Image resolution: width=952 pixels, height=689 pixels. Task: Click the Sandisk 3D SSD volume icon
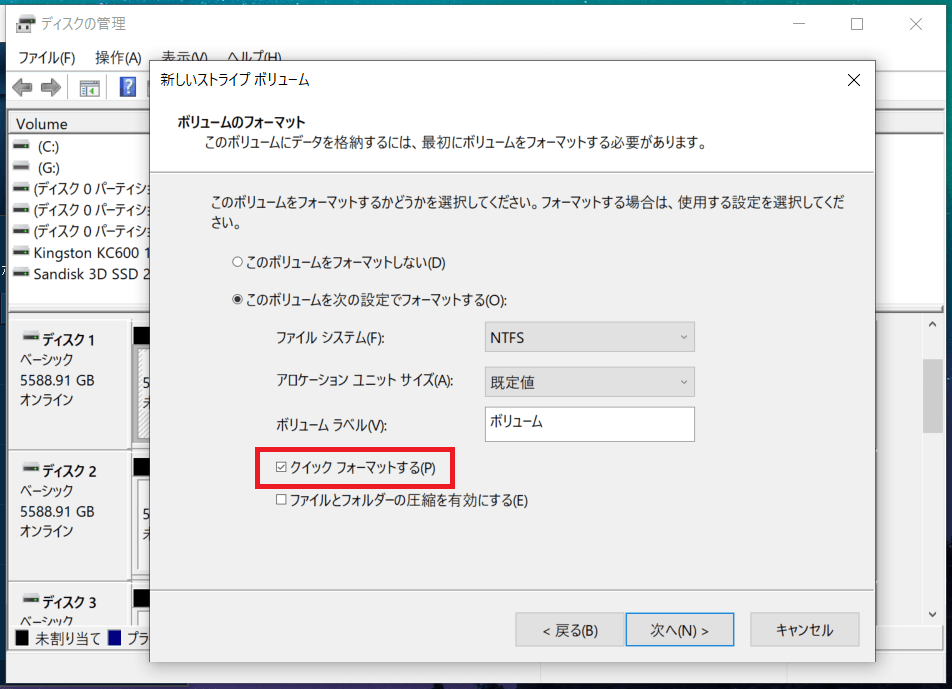pos(21,273)
